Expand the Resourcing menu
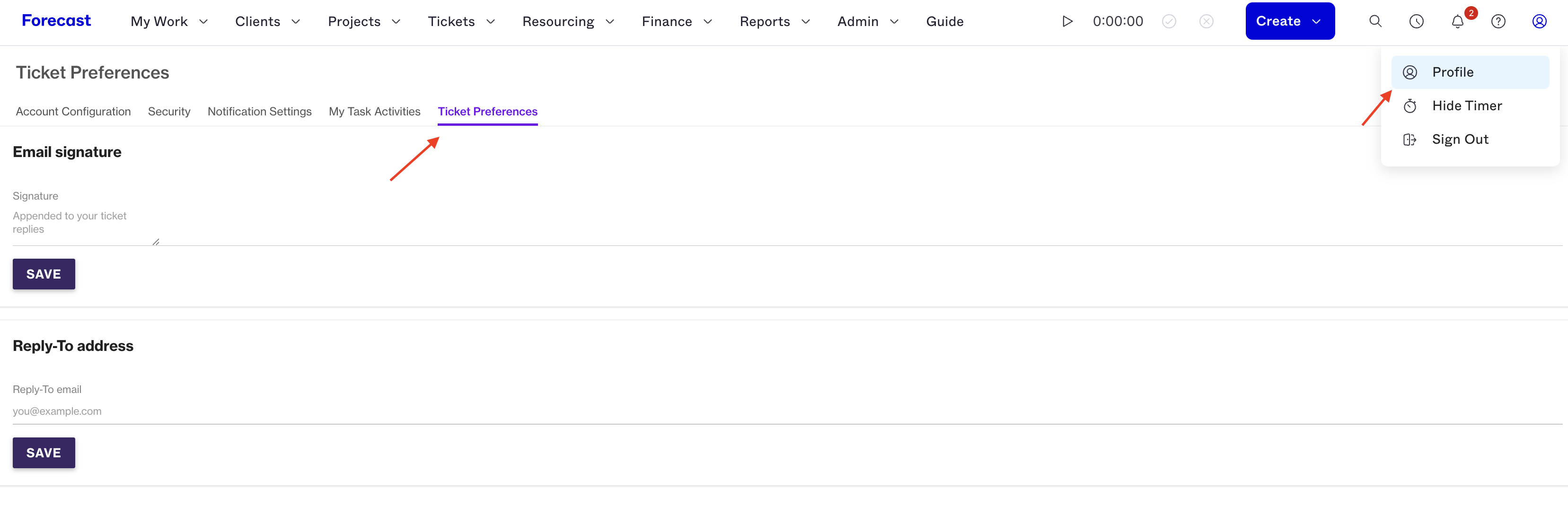1568x524 pixels. [x=569, y=21]
